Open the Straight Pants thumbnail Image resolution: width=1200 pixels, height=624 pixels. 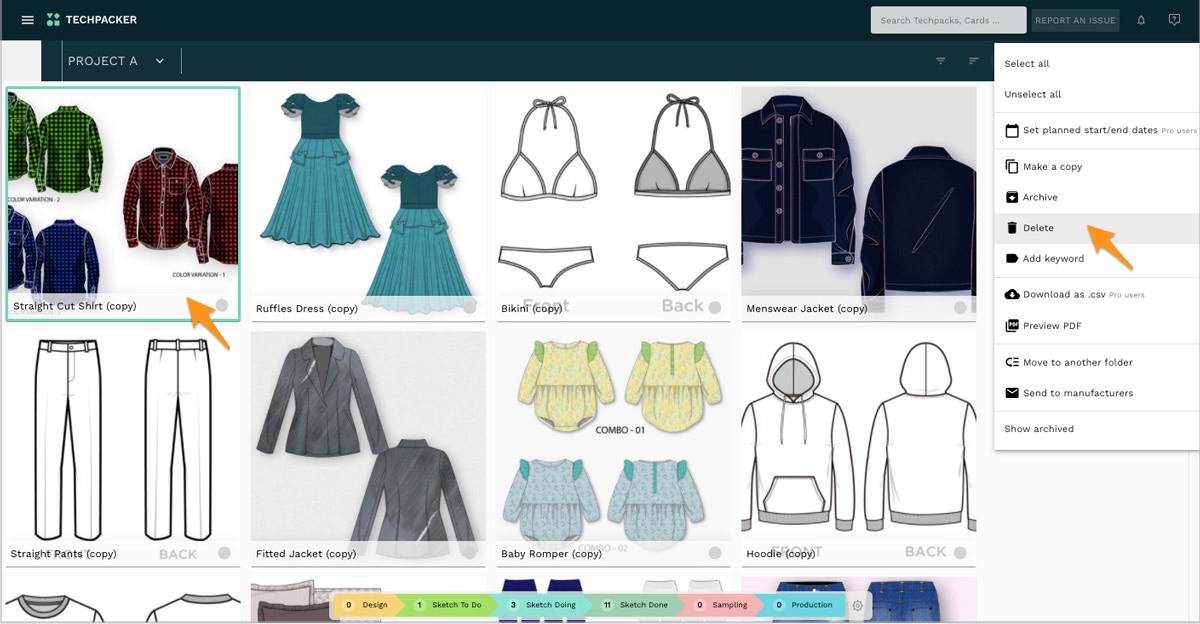(123, 437)
